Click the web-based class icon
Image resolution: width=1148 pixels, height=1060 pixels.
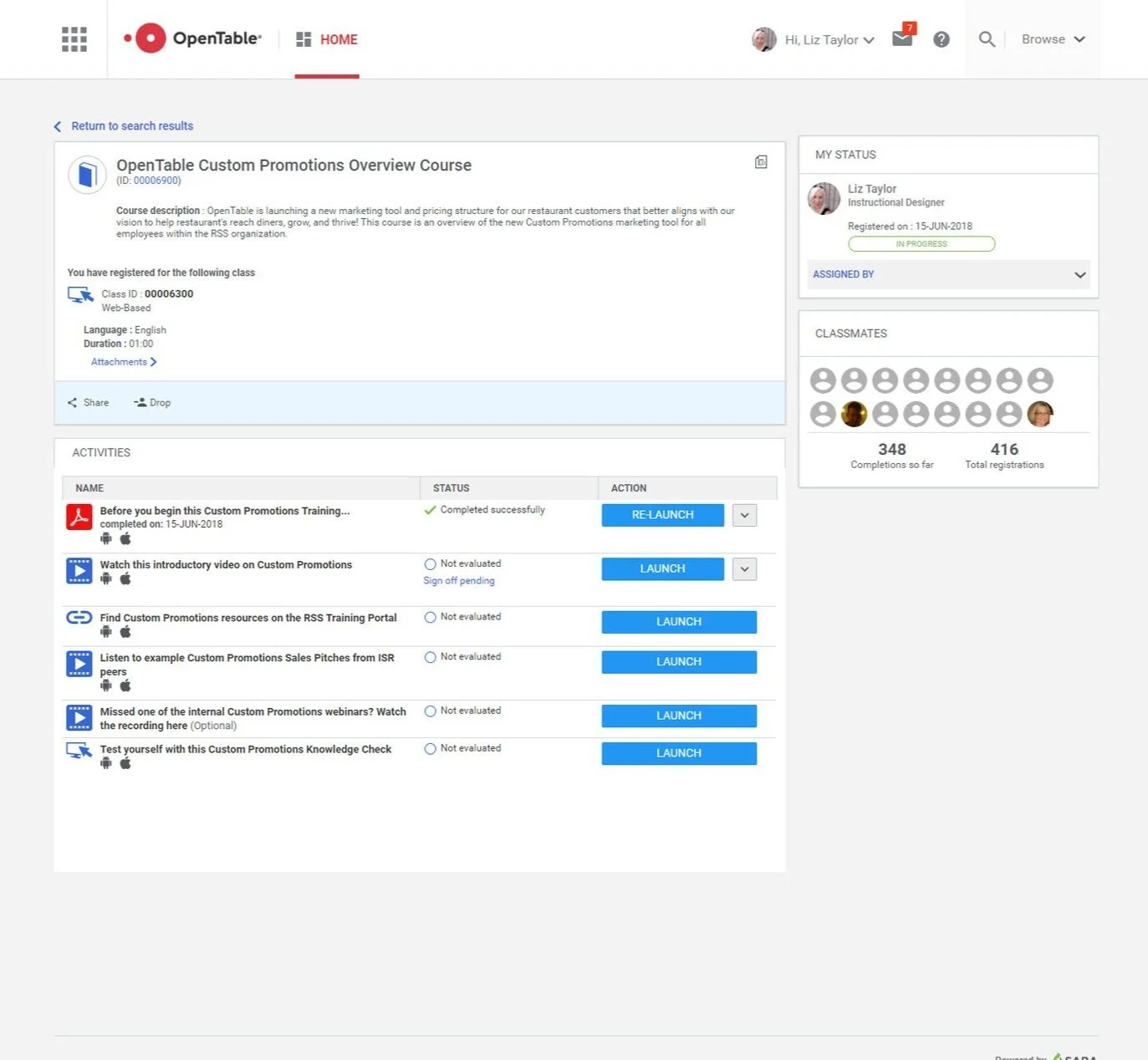(x=80, y=295)
